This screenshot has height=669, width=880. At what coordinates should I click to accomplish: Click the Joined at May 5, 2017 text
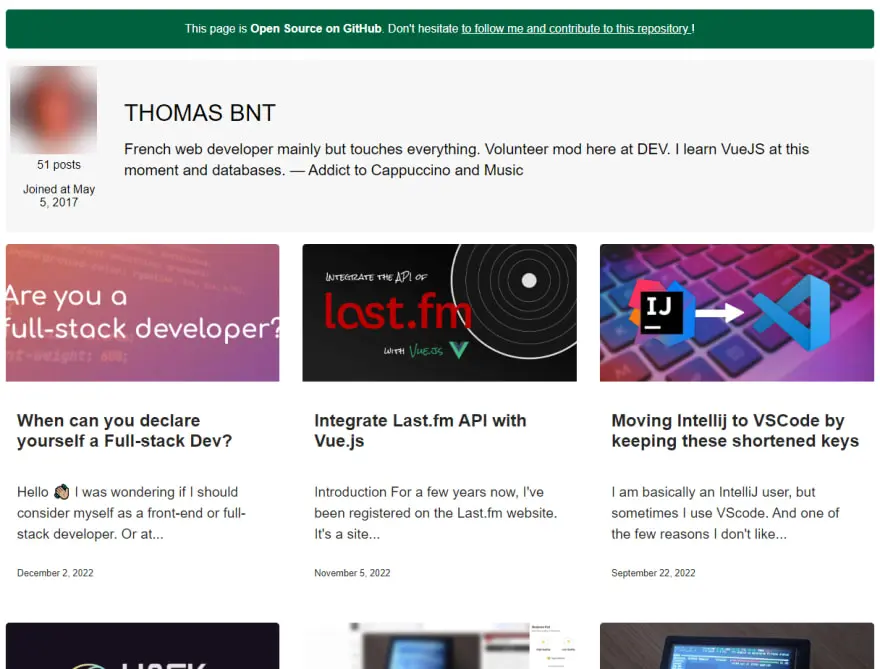(59, 195)
